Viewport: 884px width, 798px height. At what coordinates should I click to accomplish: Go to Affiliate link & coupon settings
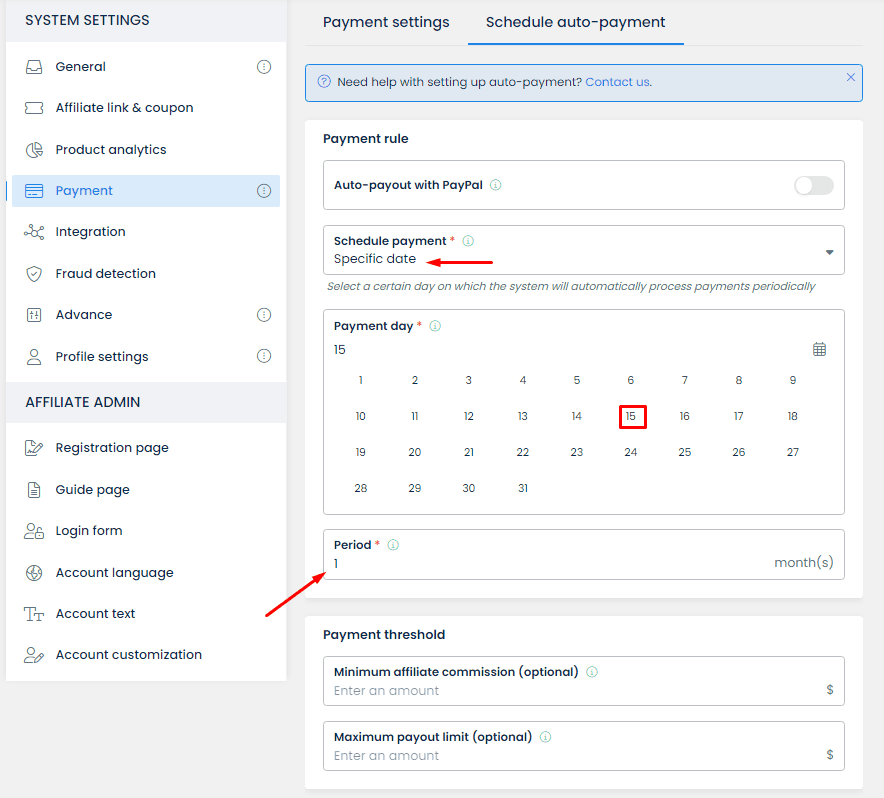point(124,108)
